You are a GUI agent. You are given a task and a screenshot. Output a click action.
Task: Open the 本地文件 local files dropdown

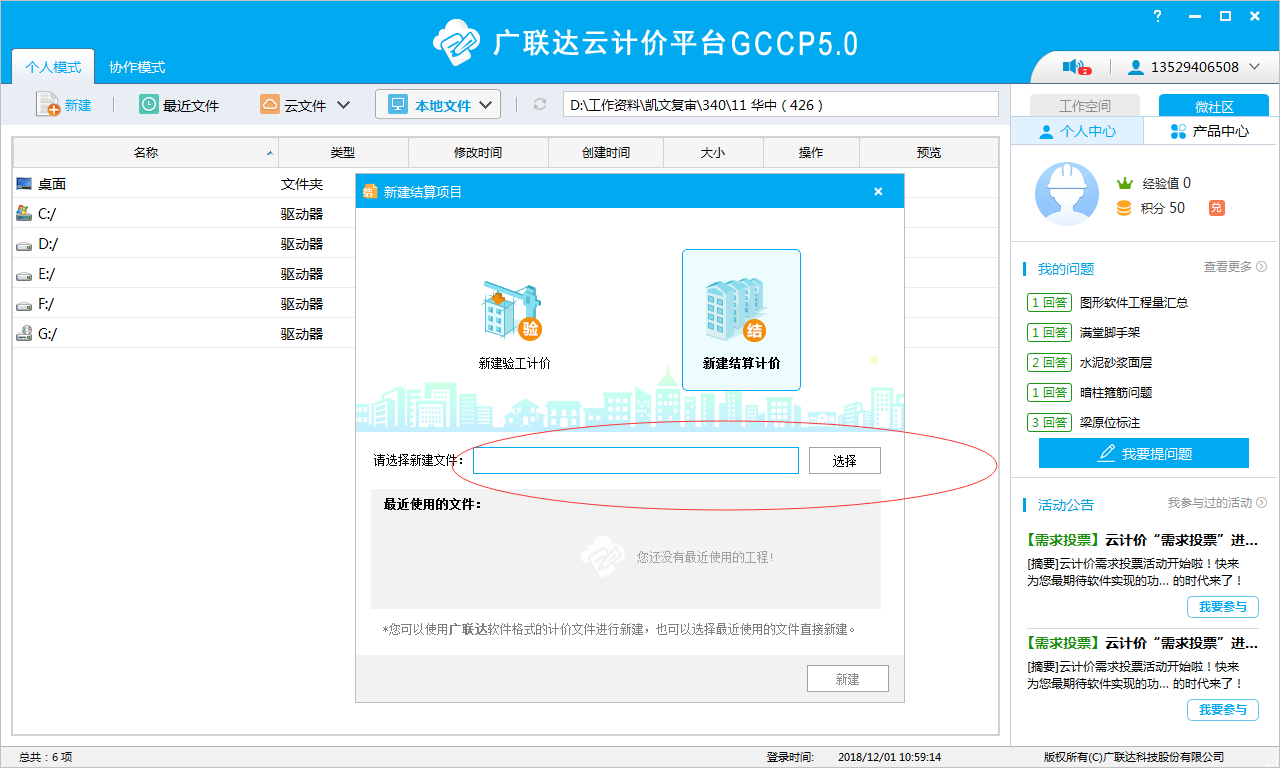click(x=438, y=104)
